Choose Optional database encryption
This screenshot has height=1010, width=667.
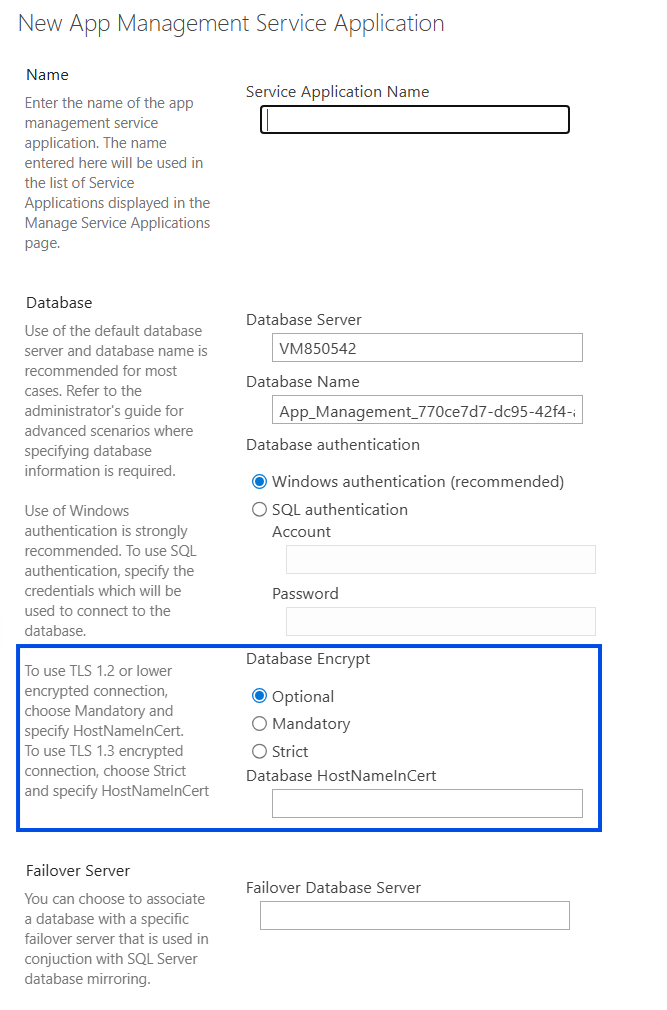[259, 696]
